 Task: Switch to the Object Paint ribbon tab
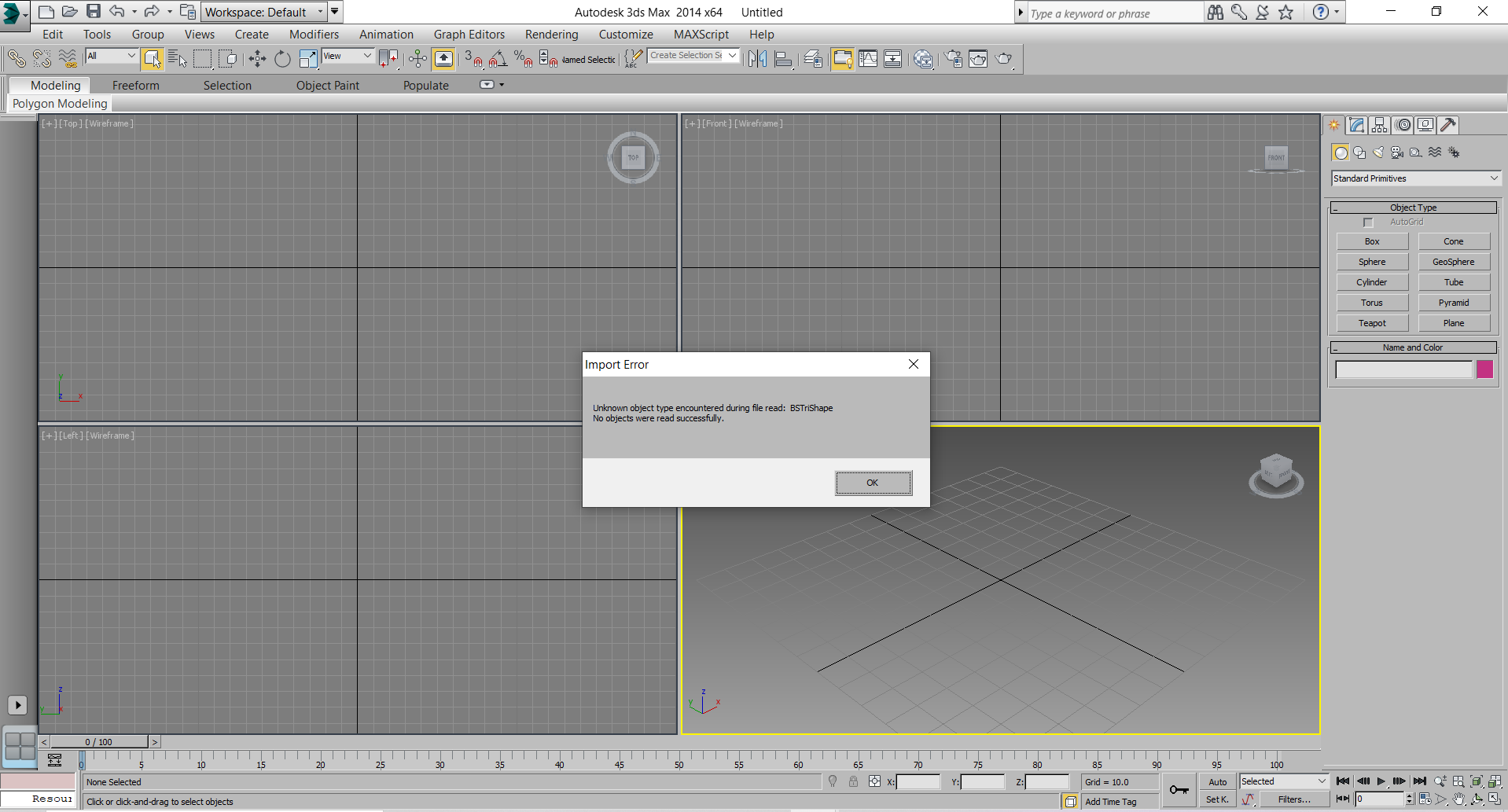click(328, 86)
